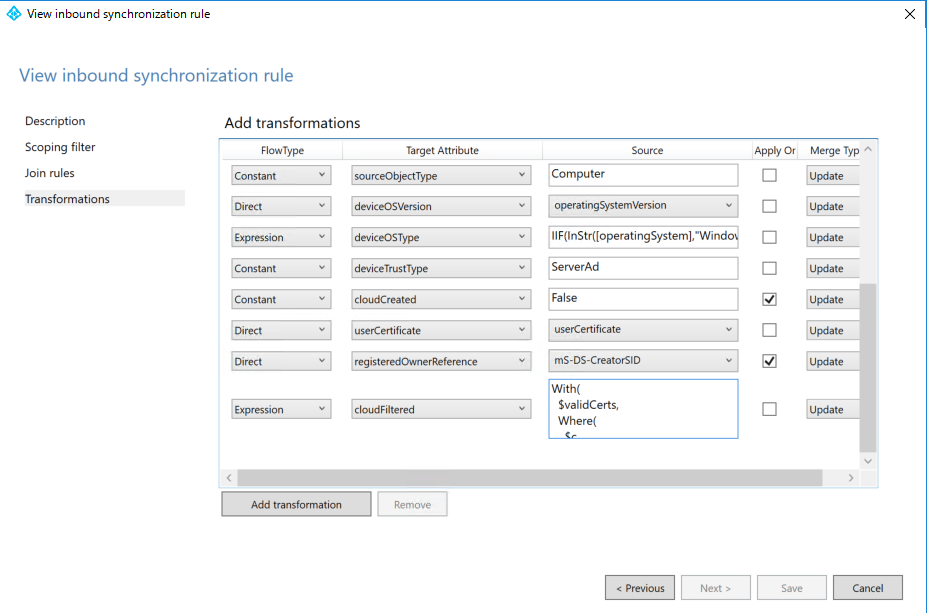Click the With( $validCerts expression field
The image size is (928, 614).
643,409
